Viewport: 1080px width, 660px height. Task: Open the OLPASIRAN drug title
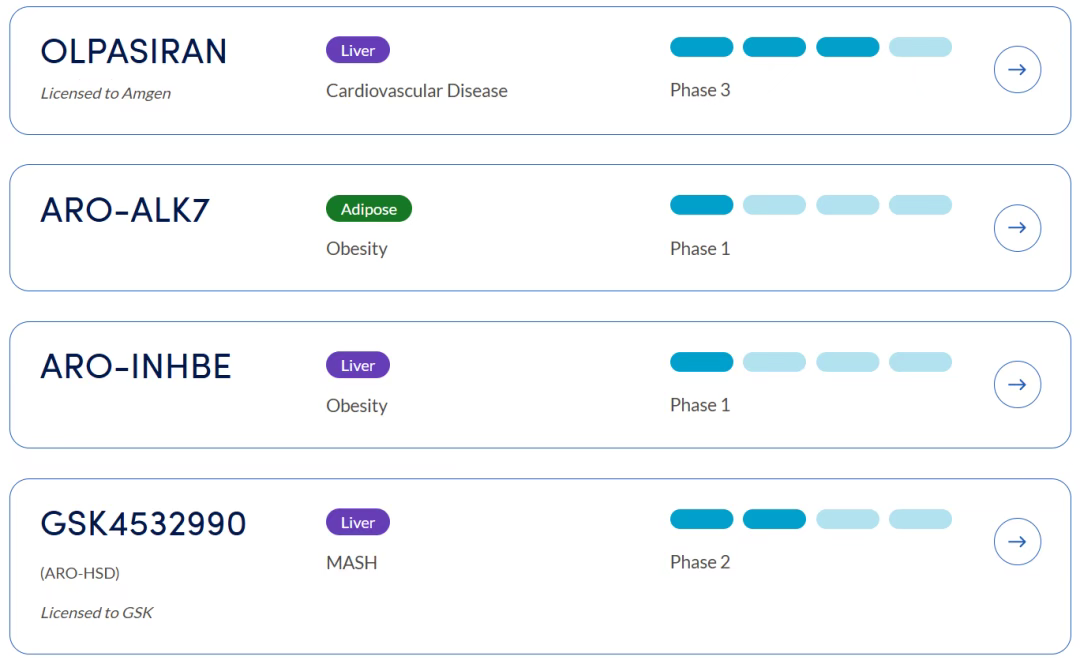click(x=133, y=52)
